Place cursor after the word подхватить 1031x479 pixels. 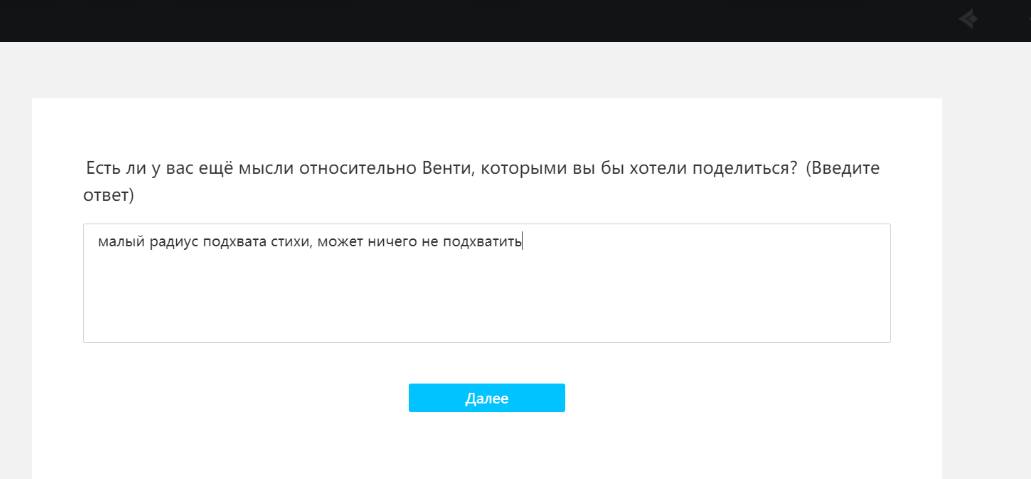tap(523, 242)
